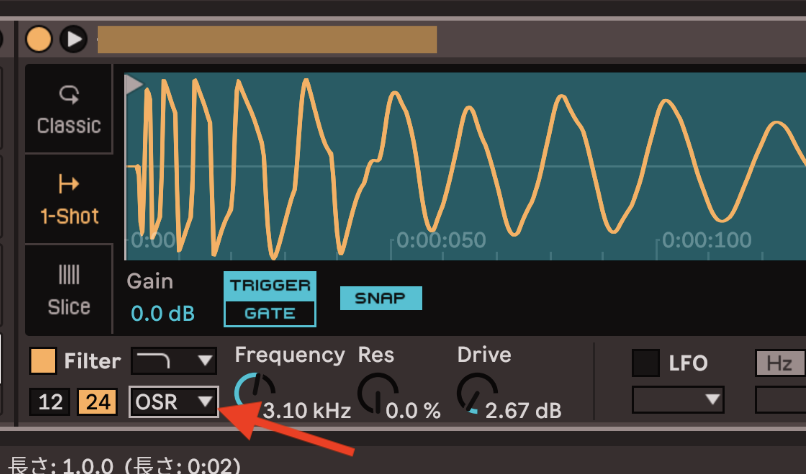Click the Gain label
Image resolution: width=806 pixels, height=474 pixels.
(150, 282)
